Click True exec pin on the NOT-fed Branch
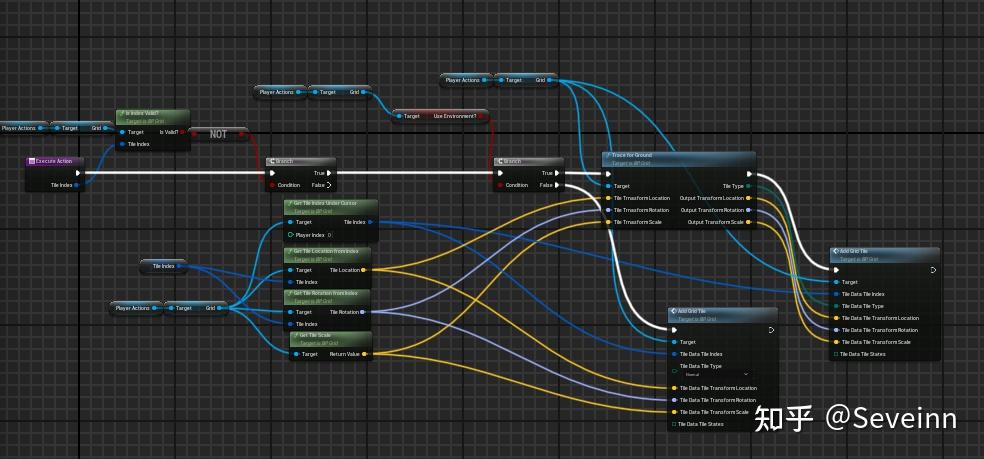This screenshot has width=984, height=459. 329,173
